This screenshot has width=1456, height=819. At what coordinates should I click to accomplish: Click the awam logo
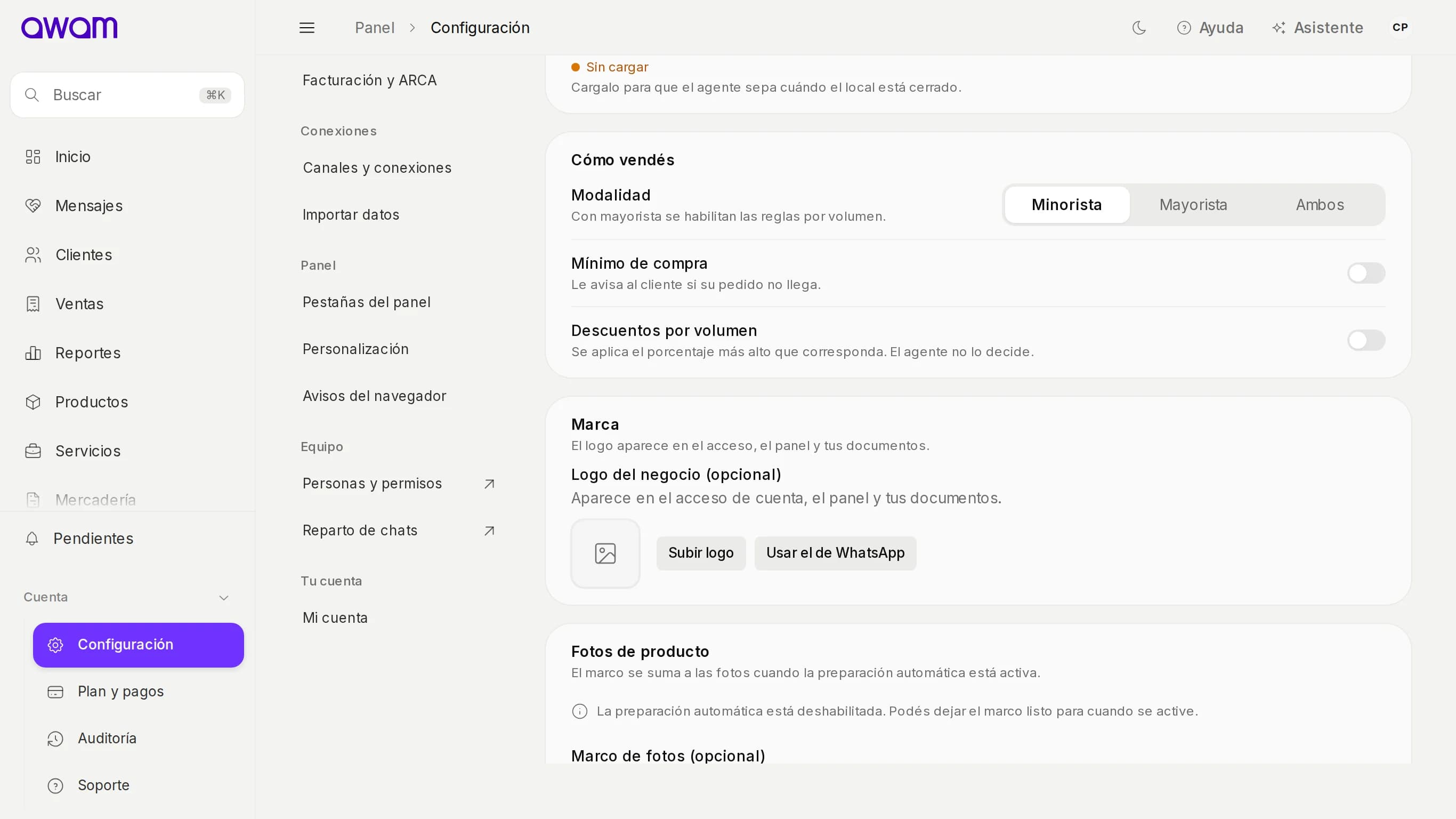tap(69, 27)
